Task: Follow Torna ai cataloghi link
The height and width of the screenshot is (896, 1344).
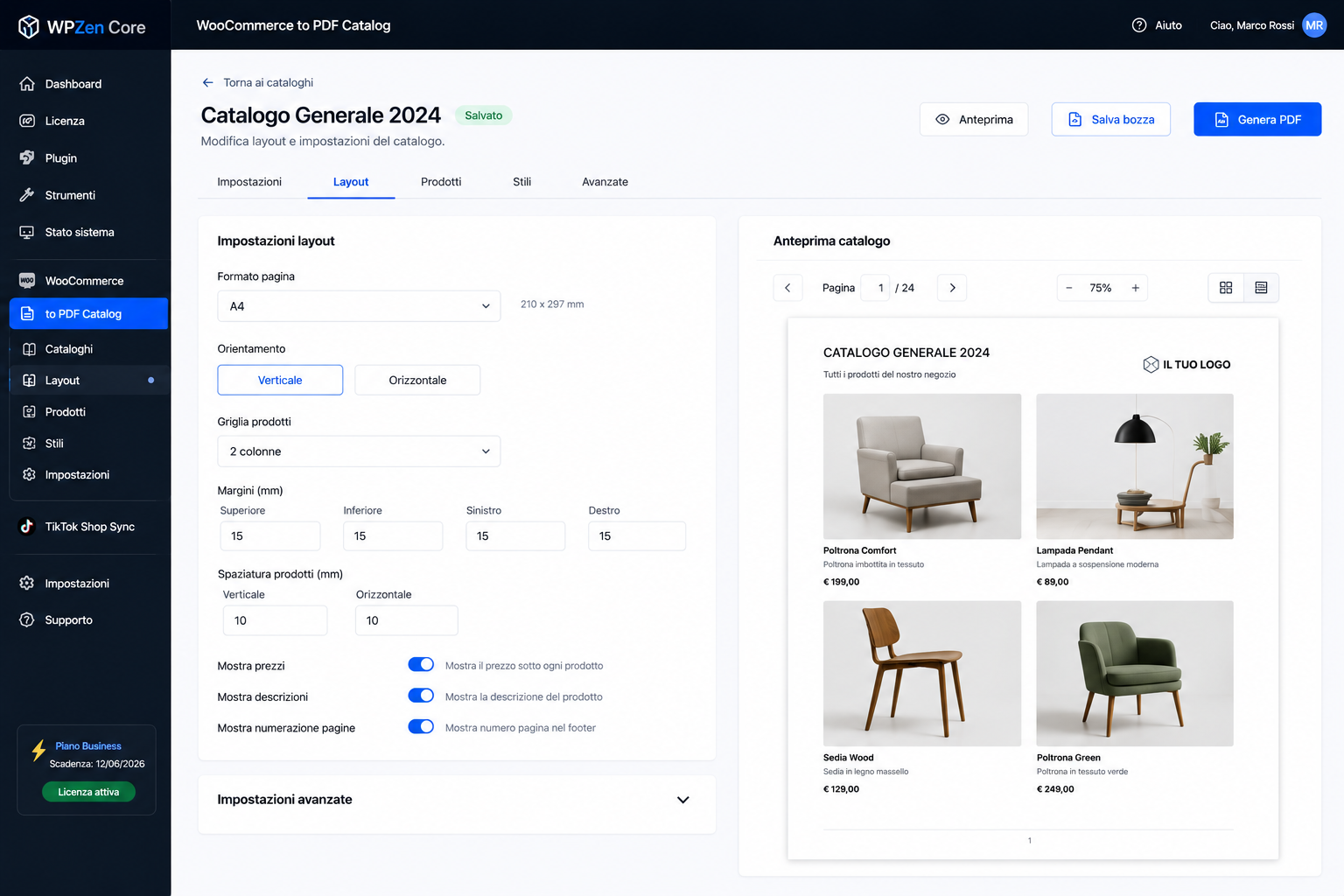Action: 269,82
